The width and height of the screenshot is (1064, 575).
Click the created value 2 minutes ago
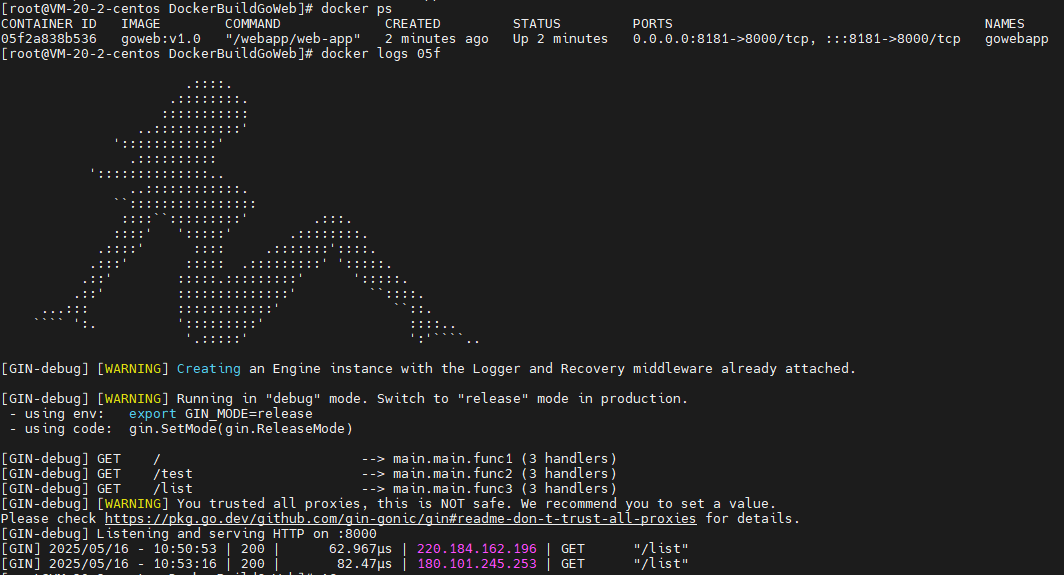tap(436, 39)
